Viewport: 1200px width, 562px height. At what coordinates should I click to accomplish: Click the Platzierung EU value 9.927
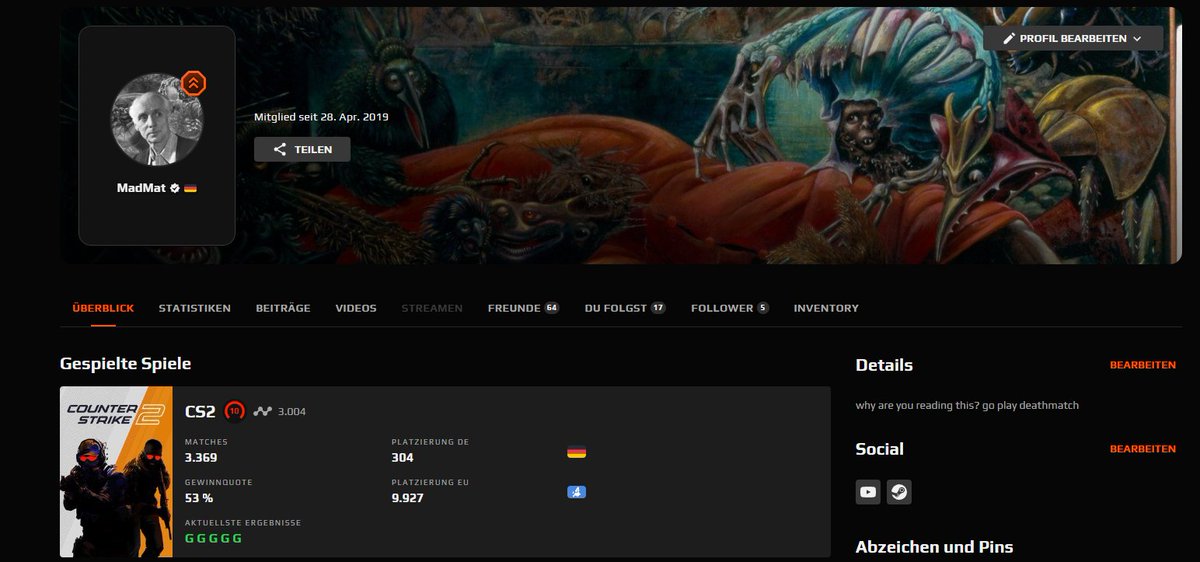(x=408, y=498)
